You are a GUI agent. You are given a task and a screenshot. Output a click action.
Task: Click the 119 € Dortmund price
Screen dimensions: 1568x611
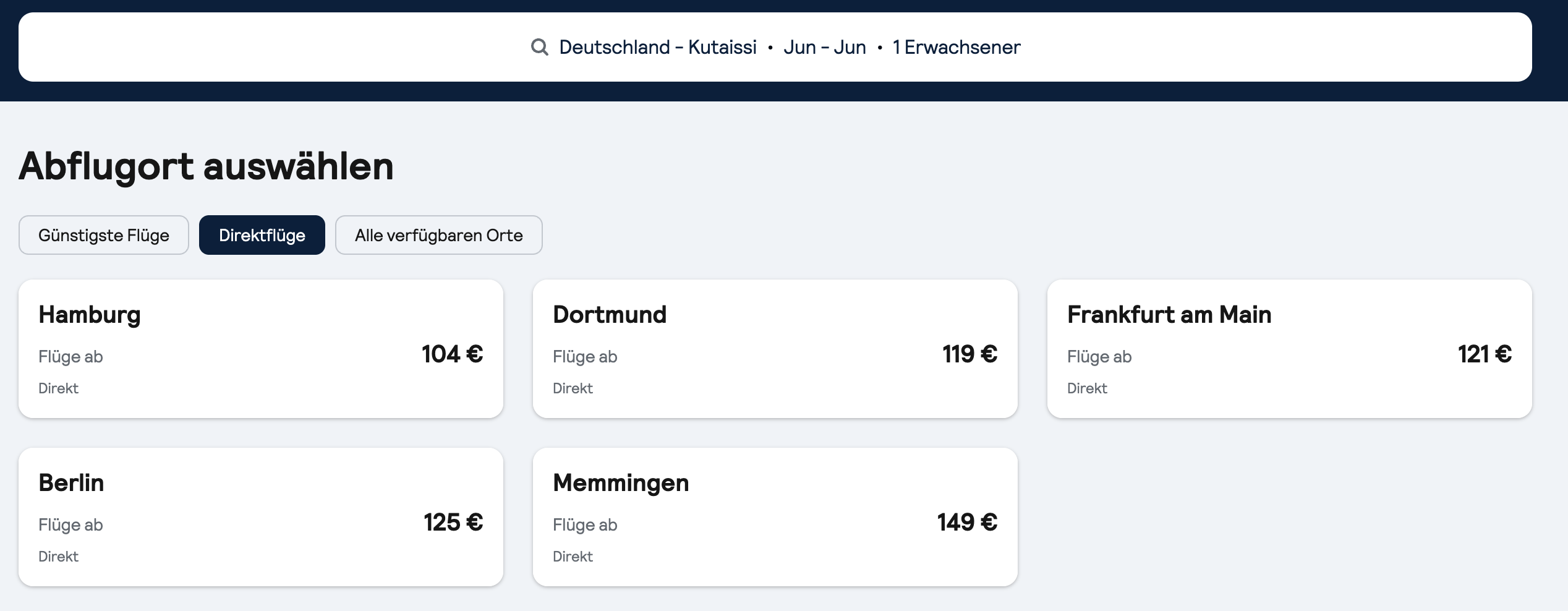point(970,354)
